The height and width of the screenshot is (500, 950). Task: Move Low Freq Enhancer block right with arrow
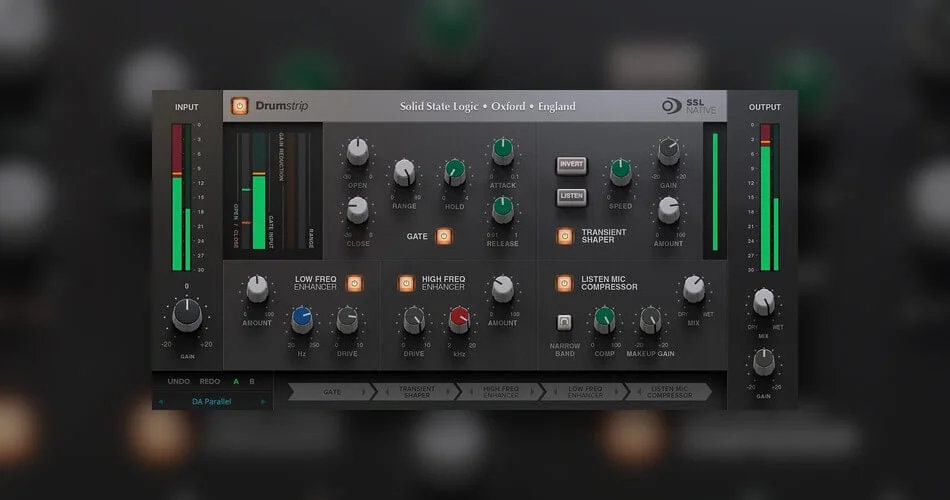(x=616, y=392)
